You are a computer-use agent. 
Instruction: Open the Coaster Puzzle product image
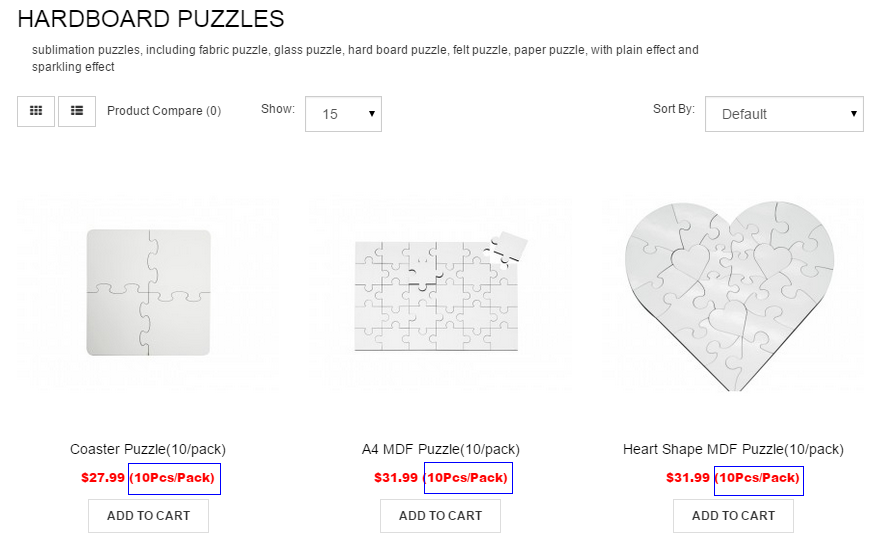[x=148, y=292]
